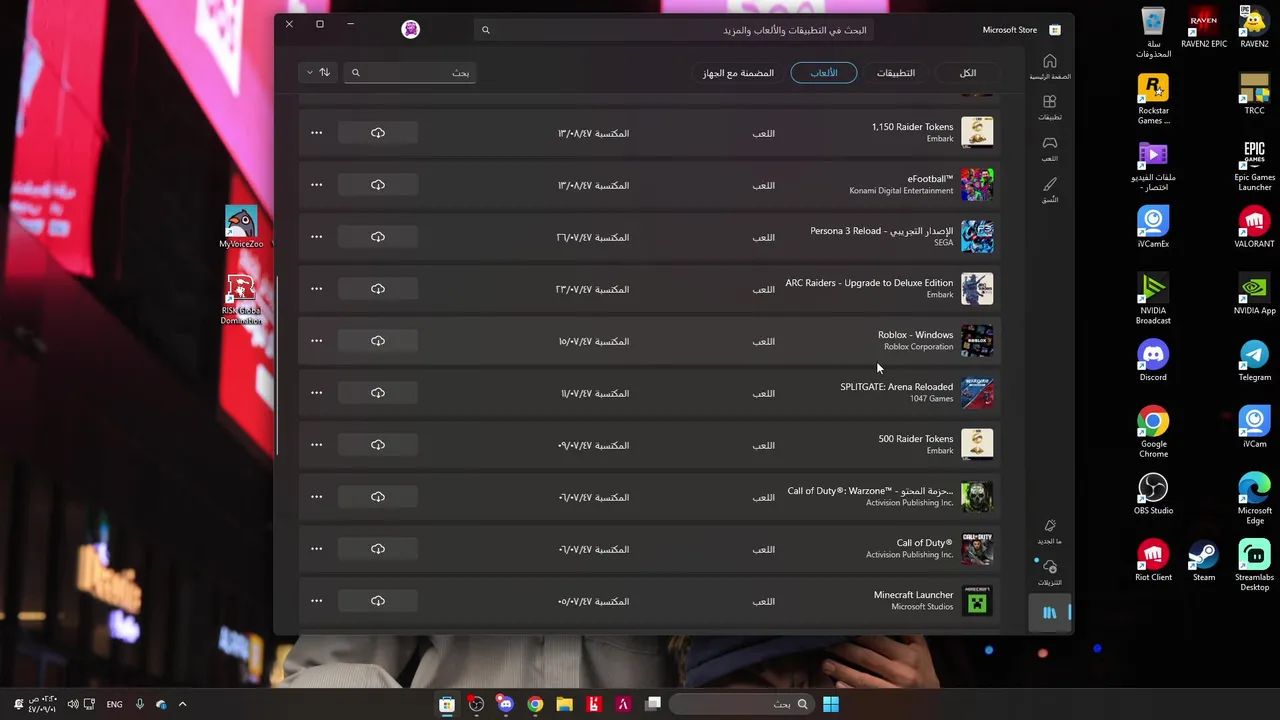Screen dimensions: 1280x720
Task: Open 500 Raider Tokens title
Action: pyautogui.click(x=916, y=439)
